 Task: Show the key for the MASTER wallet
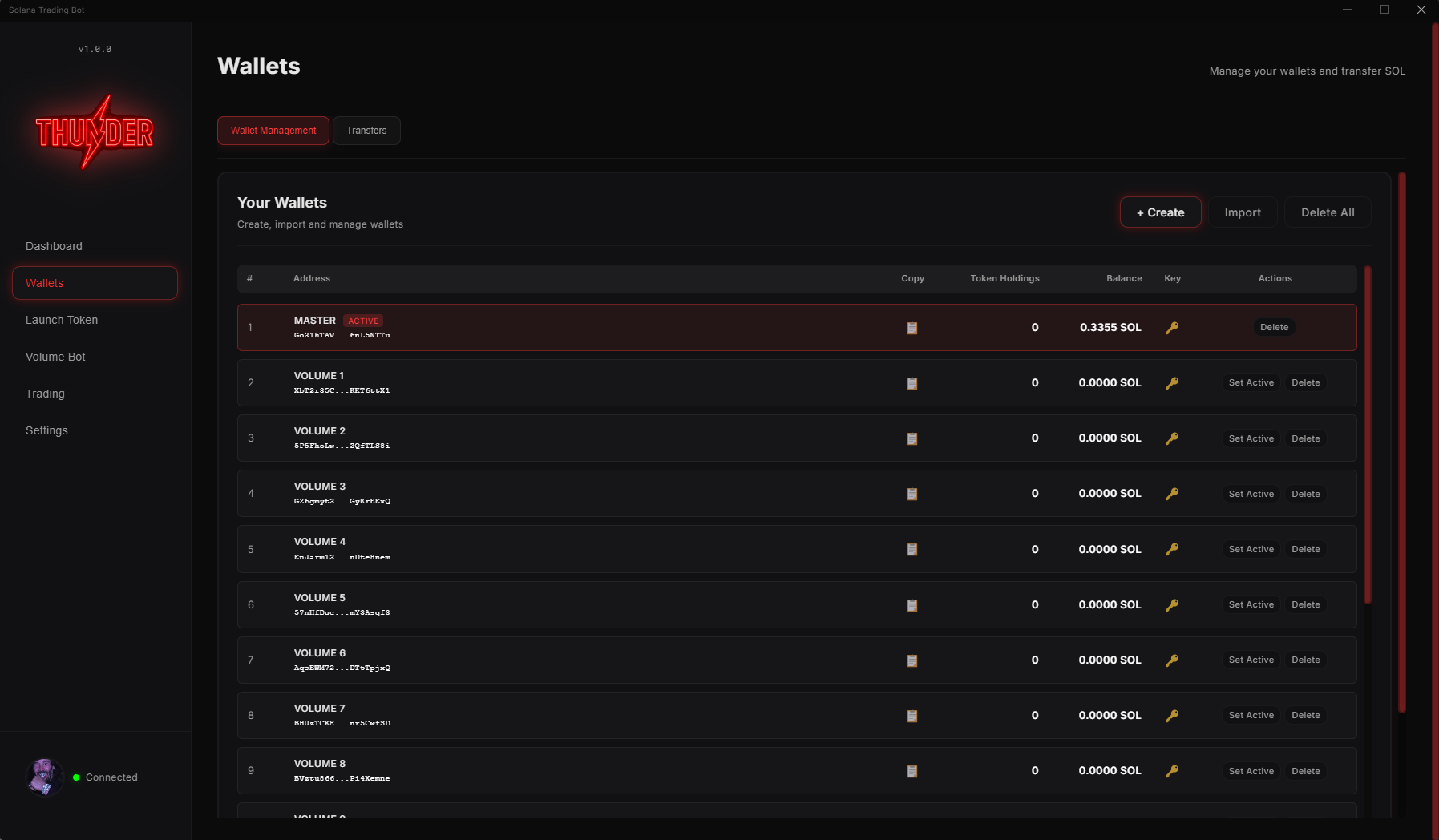(1172, 327)
